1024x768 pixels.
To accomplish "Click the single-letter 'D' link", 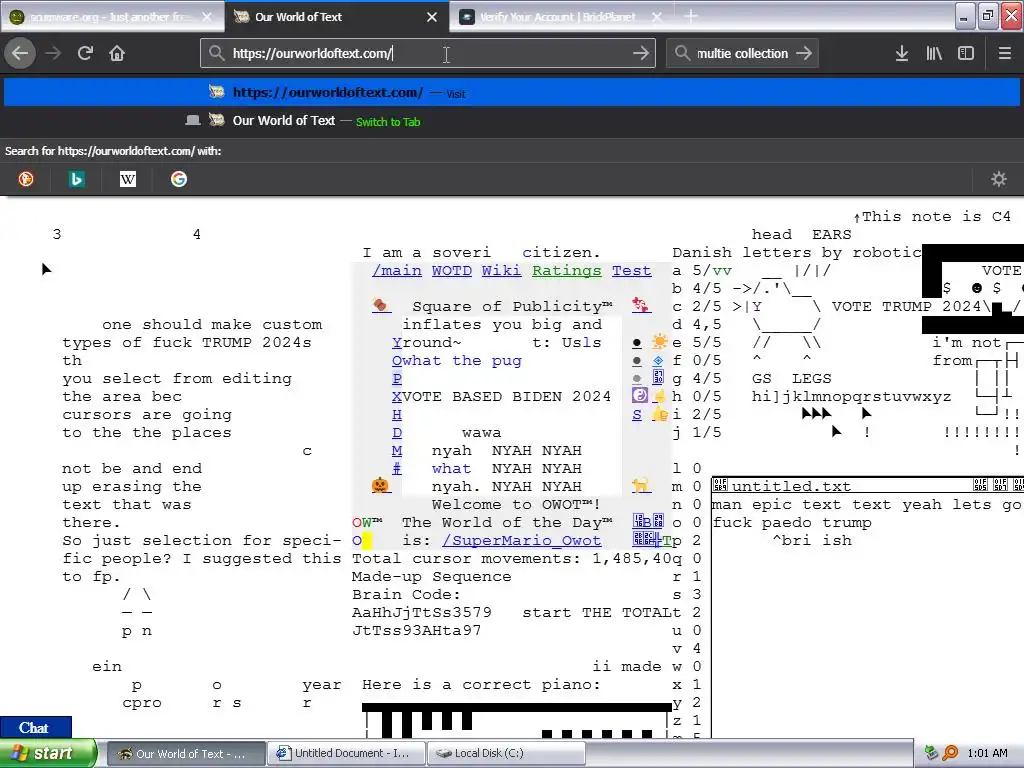I will click(x=397, y=432).
